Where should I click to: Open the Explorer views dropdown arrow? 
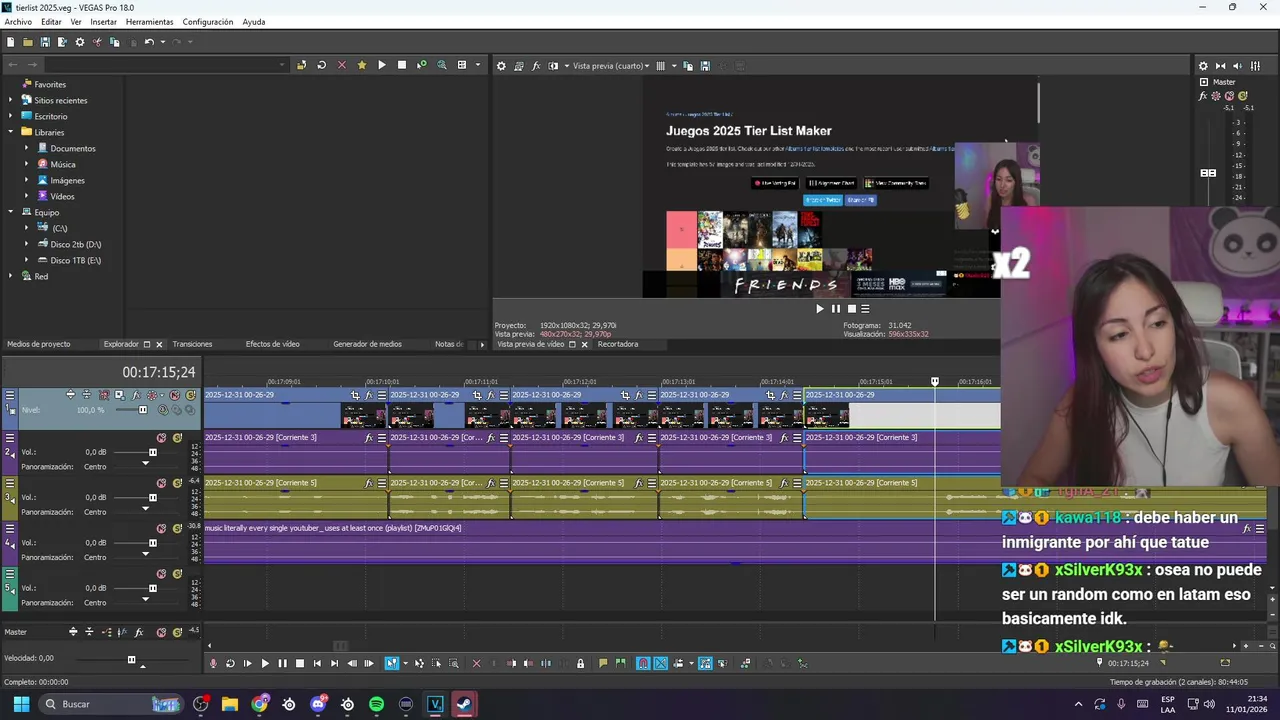coord(477,65)
